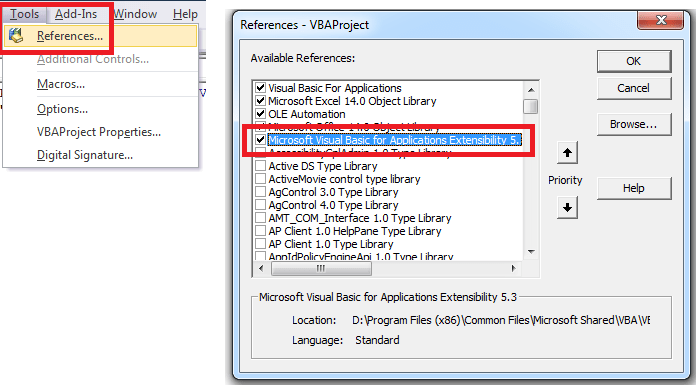Viewport: 698px width, 385px height.
Task: Move reference priority down arrow
Action: pos(567,207)
